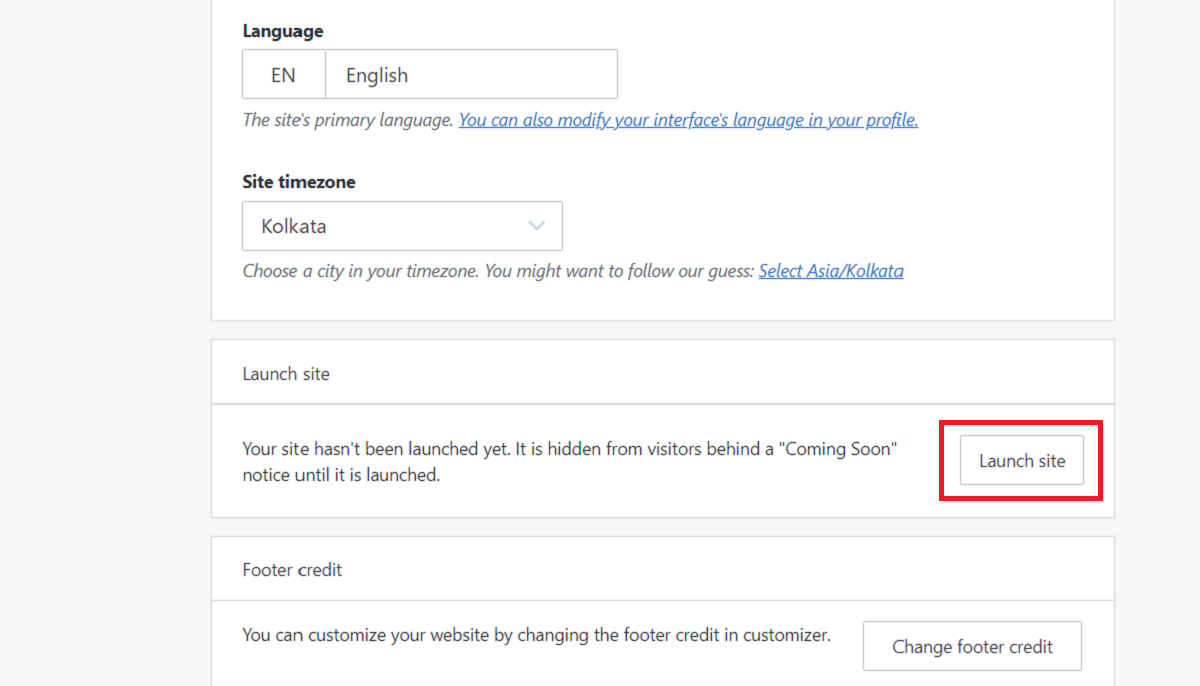The height and width of the screenshot is (686, 1200).
Task: Click the Kolkata timezone value
Action: pos(294,226)
